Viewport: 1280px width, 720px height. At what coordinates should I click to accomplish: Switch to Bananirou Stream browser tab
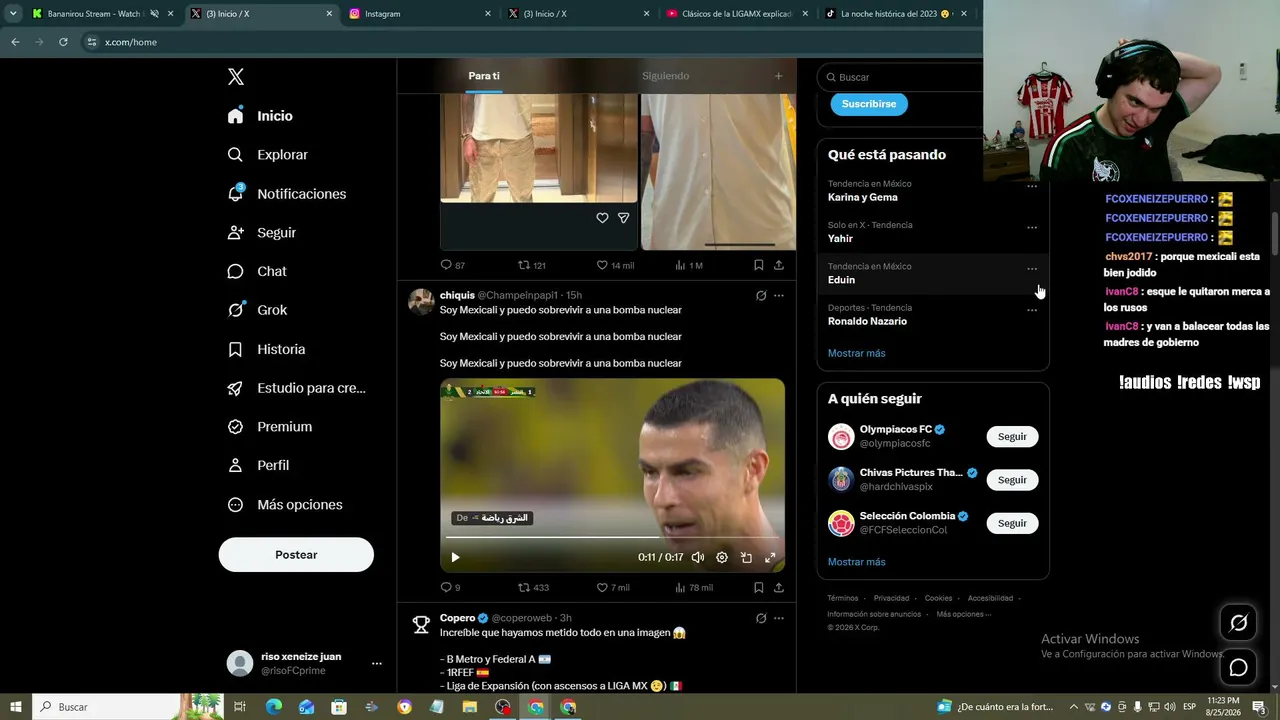(x=103, y=14)
